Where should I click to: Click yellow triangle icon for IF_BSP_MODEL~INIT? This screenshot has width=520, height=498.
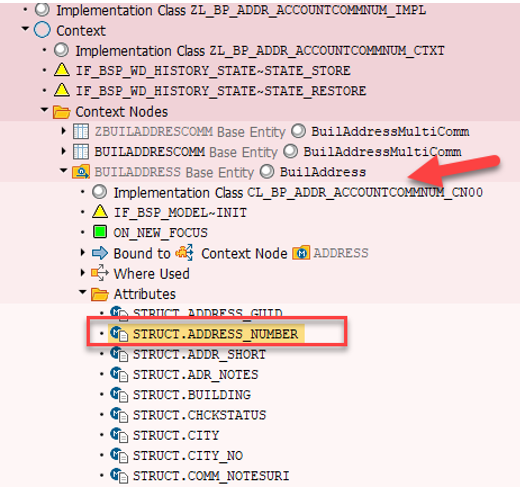(x=100, y=212)
